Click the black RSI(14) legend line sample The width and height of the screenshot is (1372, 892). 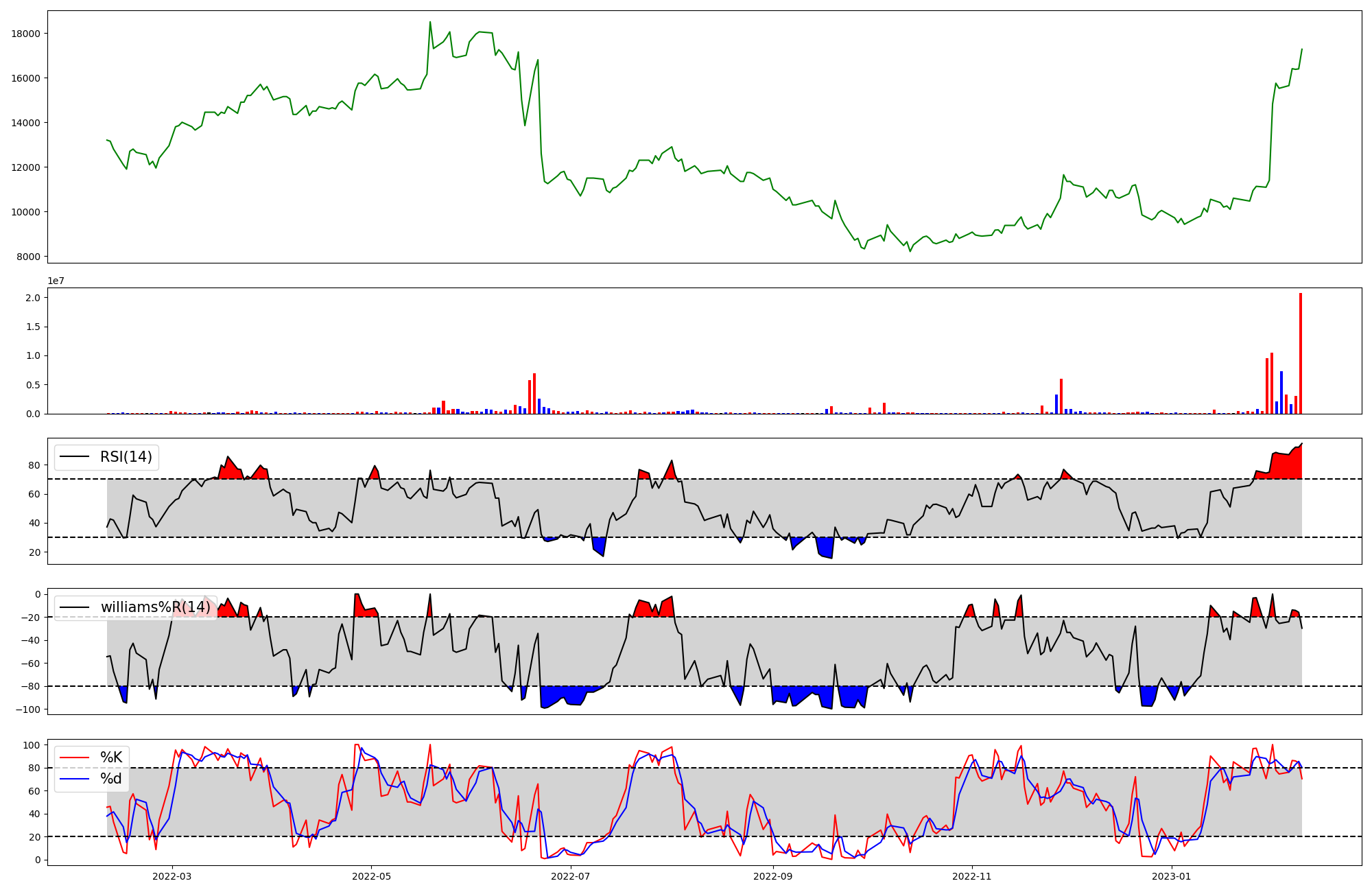click(75, 457)
